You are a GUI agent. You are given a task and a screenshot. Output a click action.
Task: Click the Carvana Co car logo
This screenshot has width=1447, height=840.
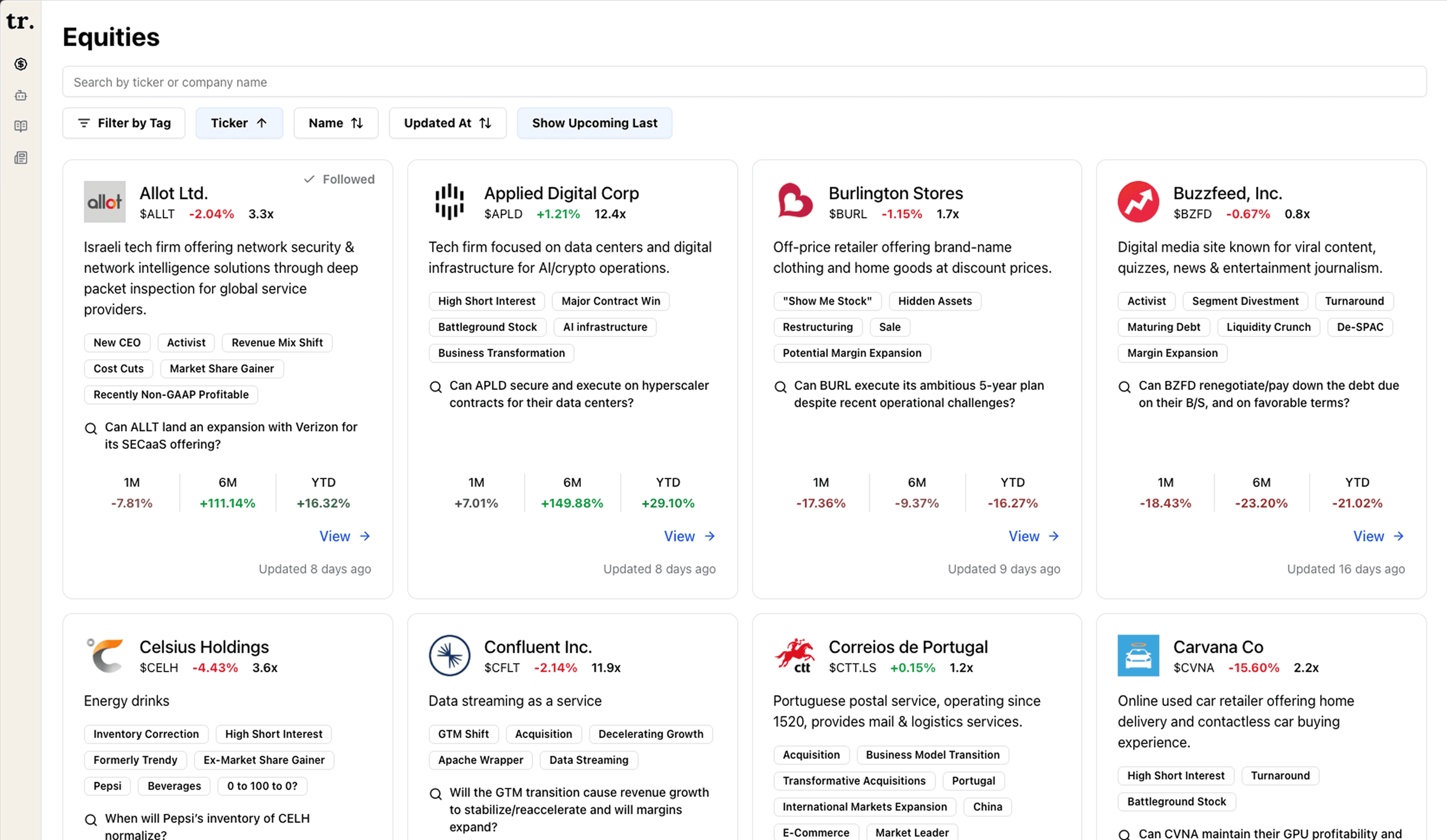coord(1138,655)
